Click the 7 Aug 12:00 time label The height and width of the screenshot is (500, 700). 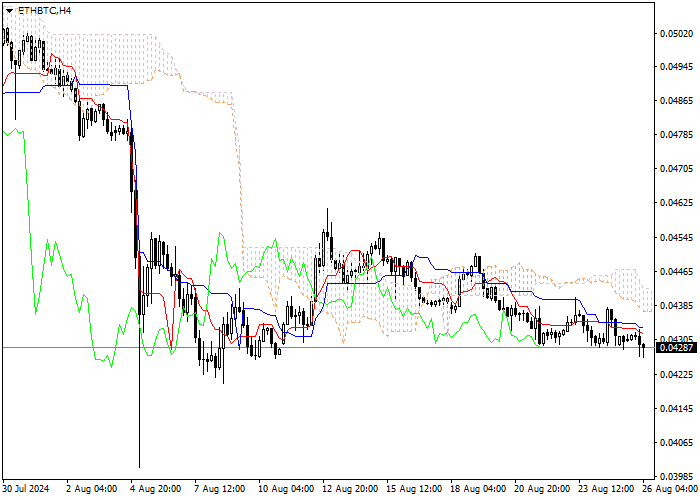[x=220, y=489]
